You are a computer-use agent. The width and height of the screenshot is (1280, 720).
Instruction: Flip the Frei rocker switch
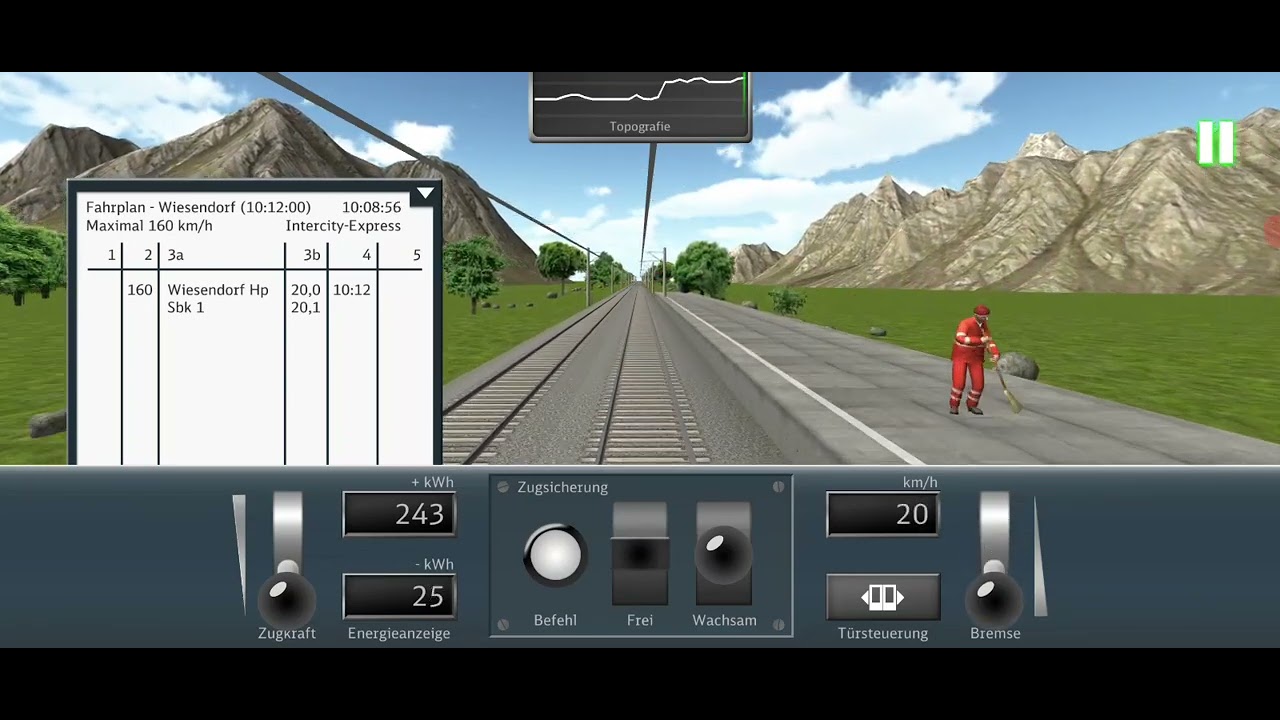[x=640, y=554]
